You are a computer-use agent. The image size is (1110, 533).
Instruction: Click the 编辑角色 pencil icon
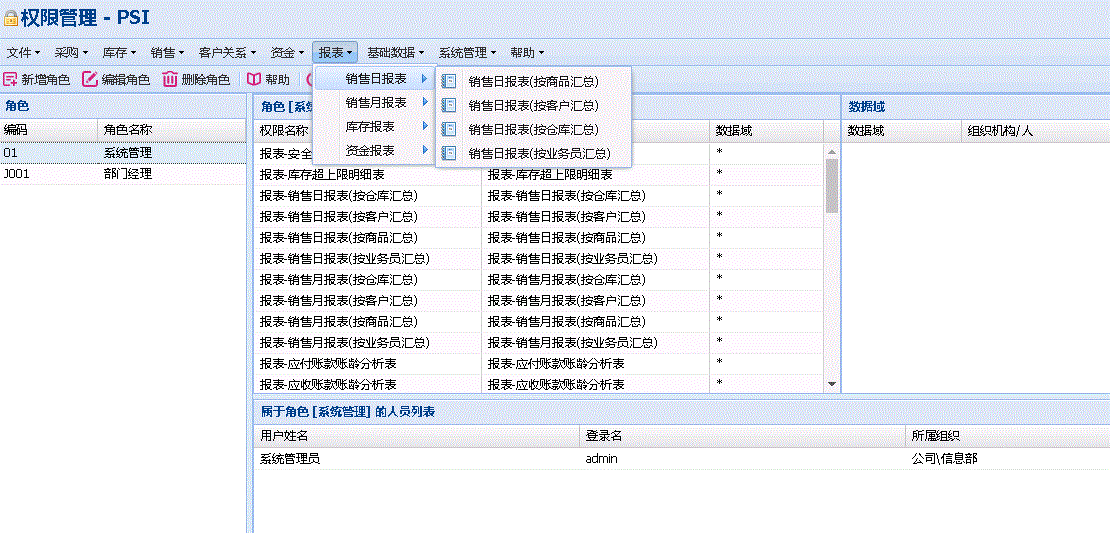click(90, 79)
